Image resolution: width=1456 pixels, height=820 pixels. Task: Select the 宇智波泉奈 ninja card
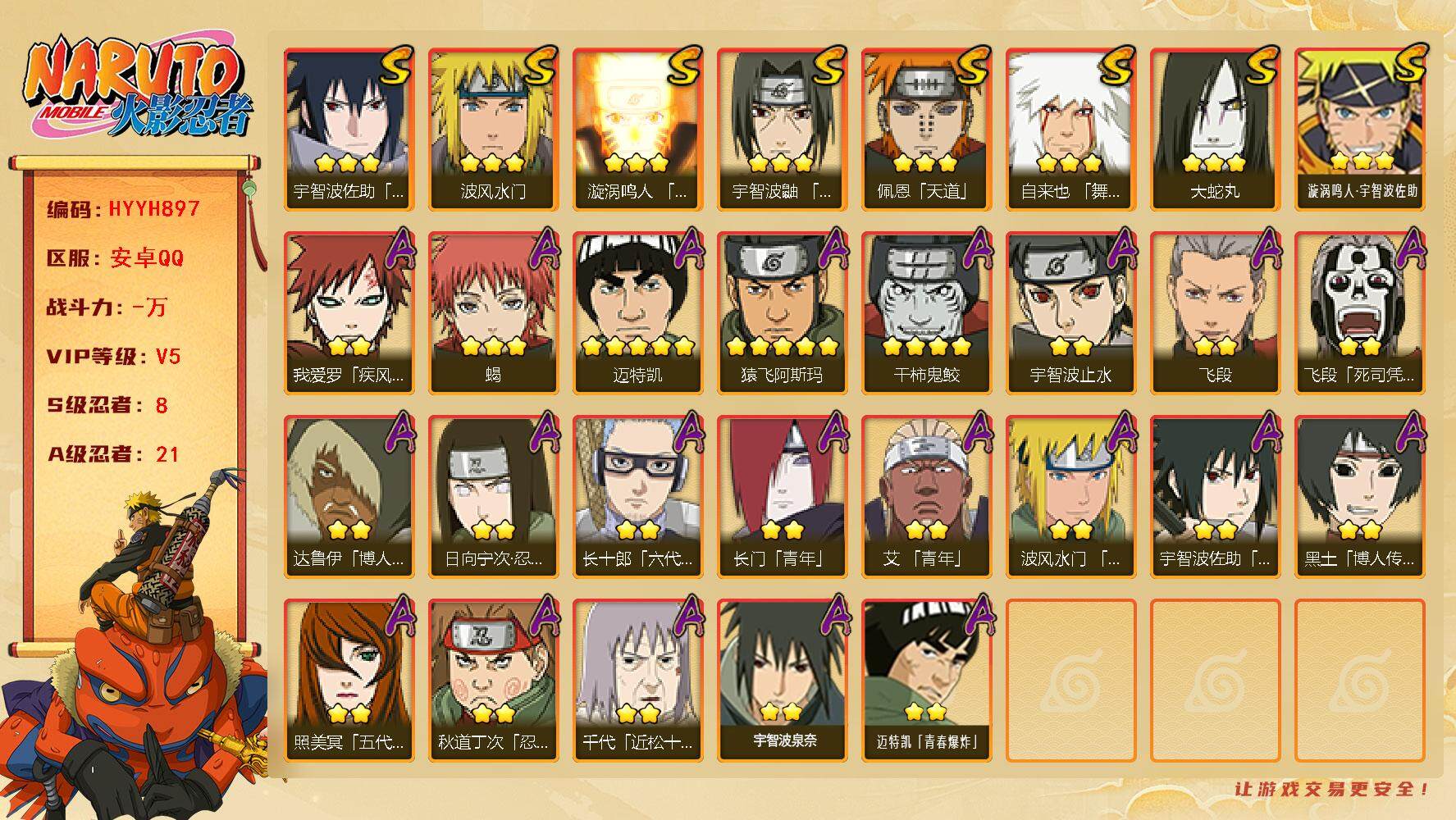[782, 681]
